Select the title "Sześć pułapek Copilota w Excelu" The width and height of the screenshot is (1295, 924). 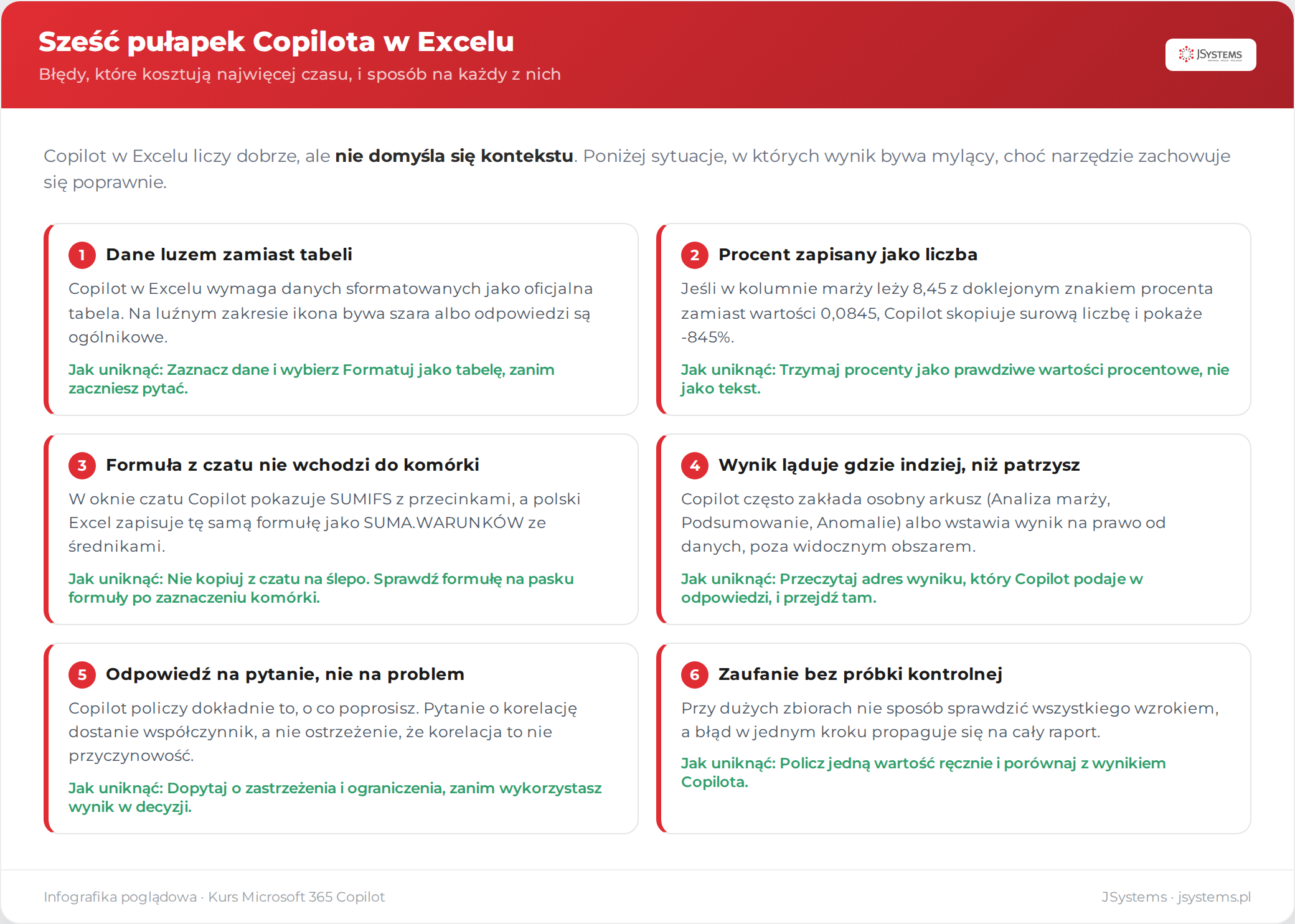(276, 42)
